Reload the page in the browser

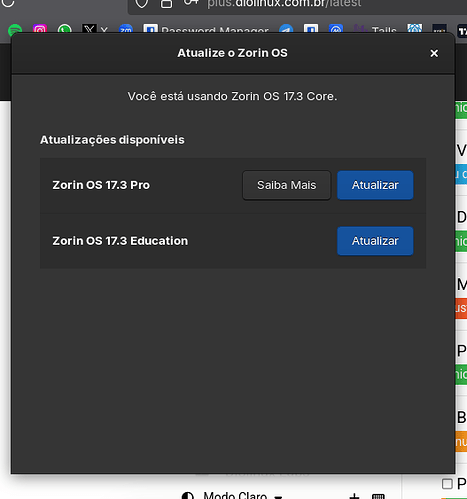pyautogui.click(x=8, y=3)
